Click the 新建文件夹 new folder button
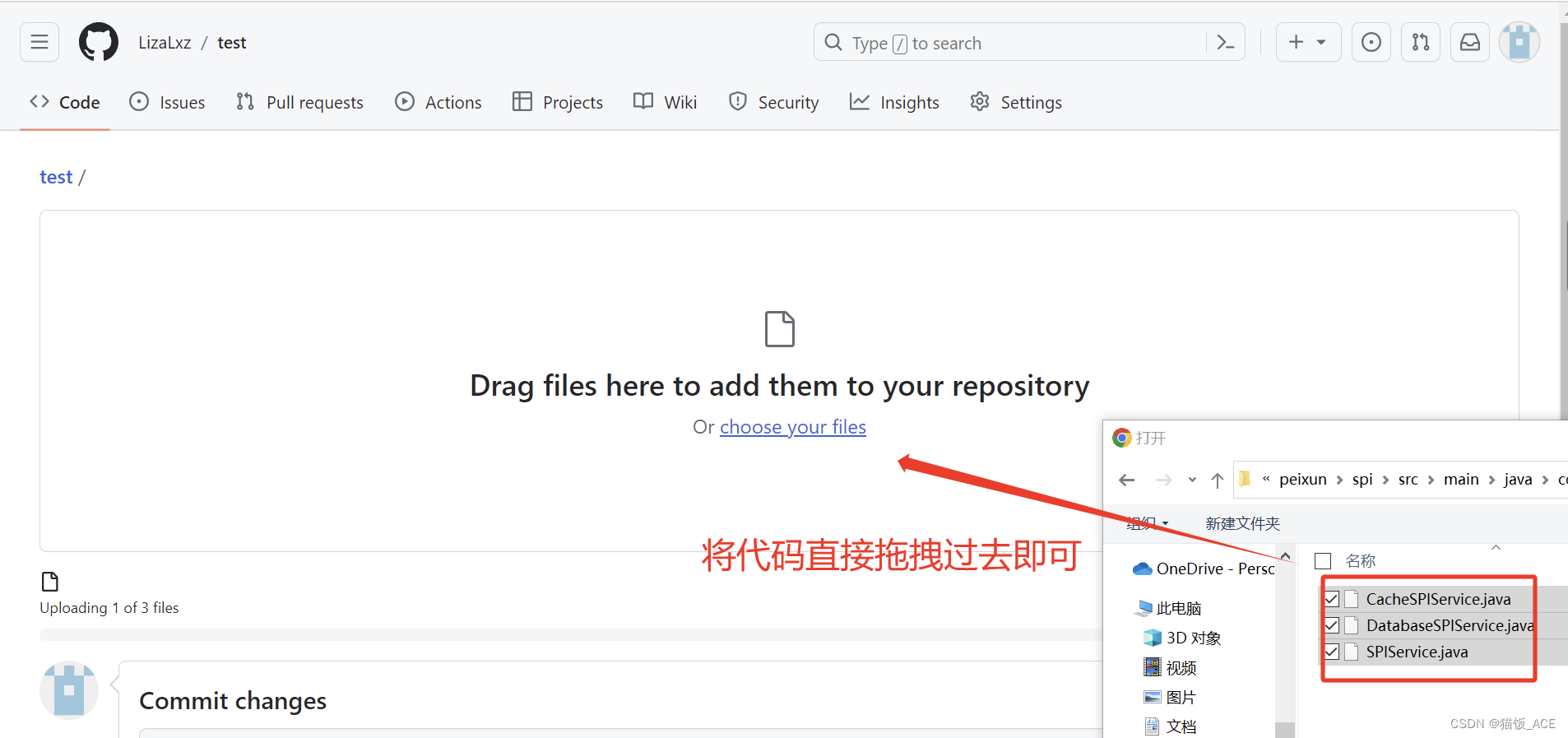This screenshot has height=738, width=1568. point(1242,523)
